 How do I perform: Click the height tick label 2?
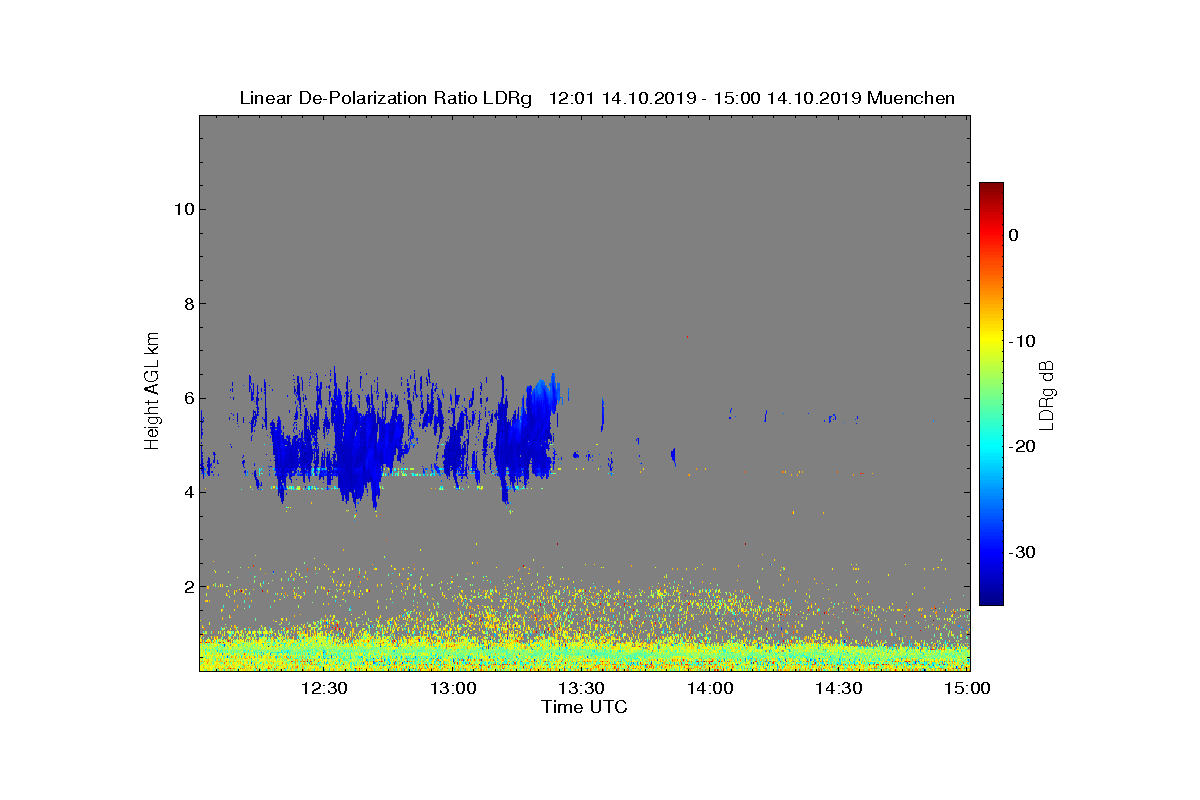coord(187,586)
